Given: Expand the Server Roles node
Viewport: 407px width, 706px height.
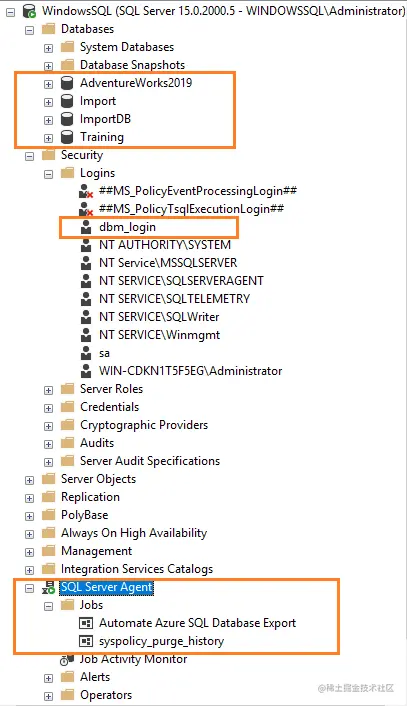Looking at the screenshot, I should 49,390.
